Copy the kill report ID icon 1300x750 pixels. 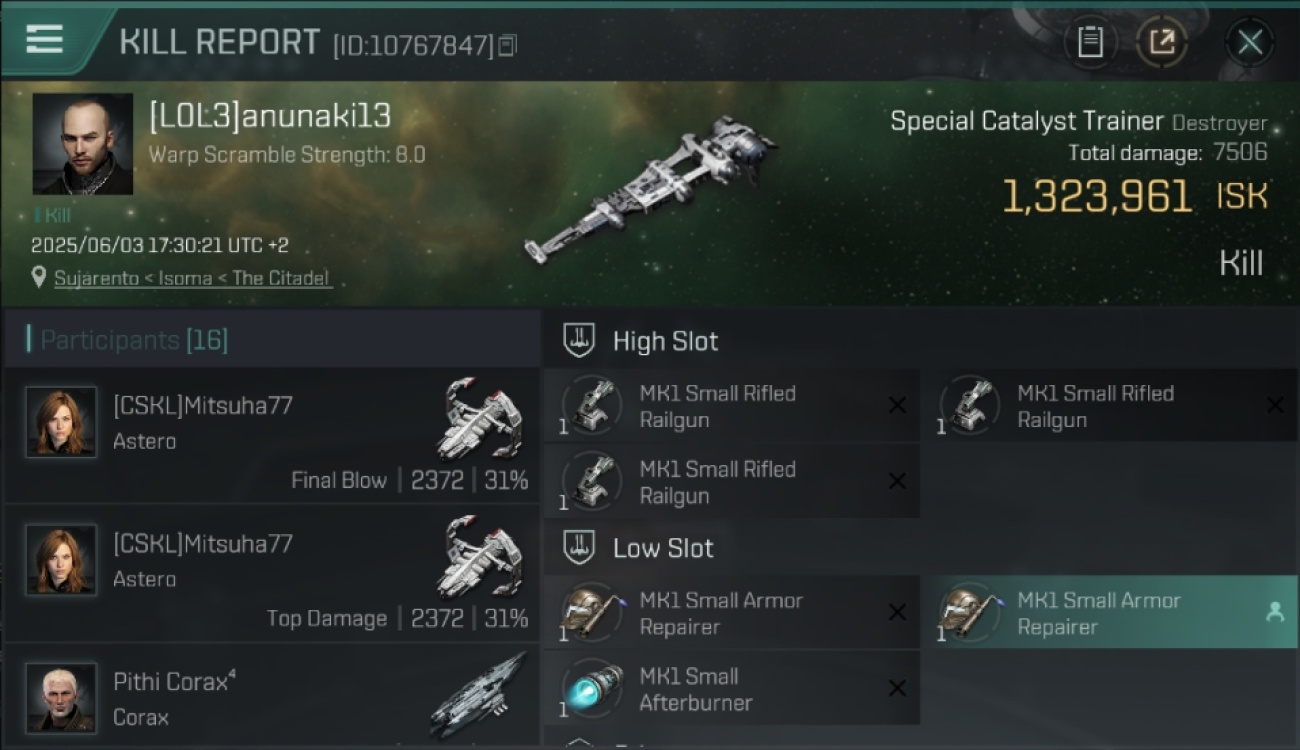(508, 45)
